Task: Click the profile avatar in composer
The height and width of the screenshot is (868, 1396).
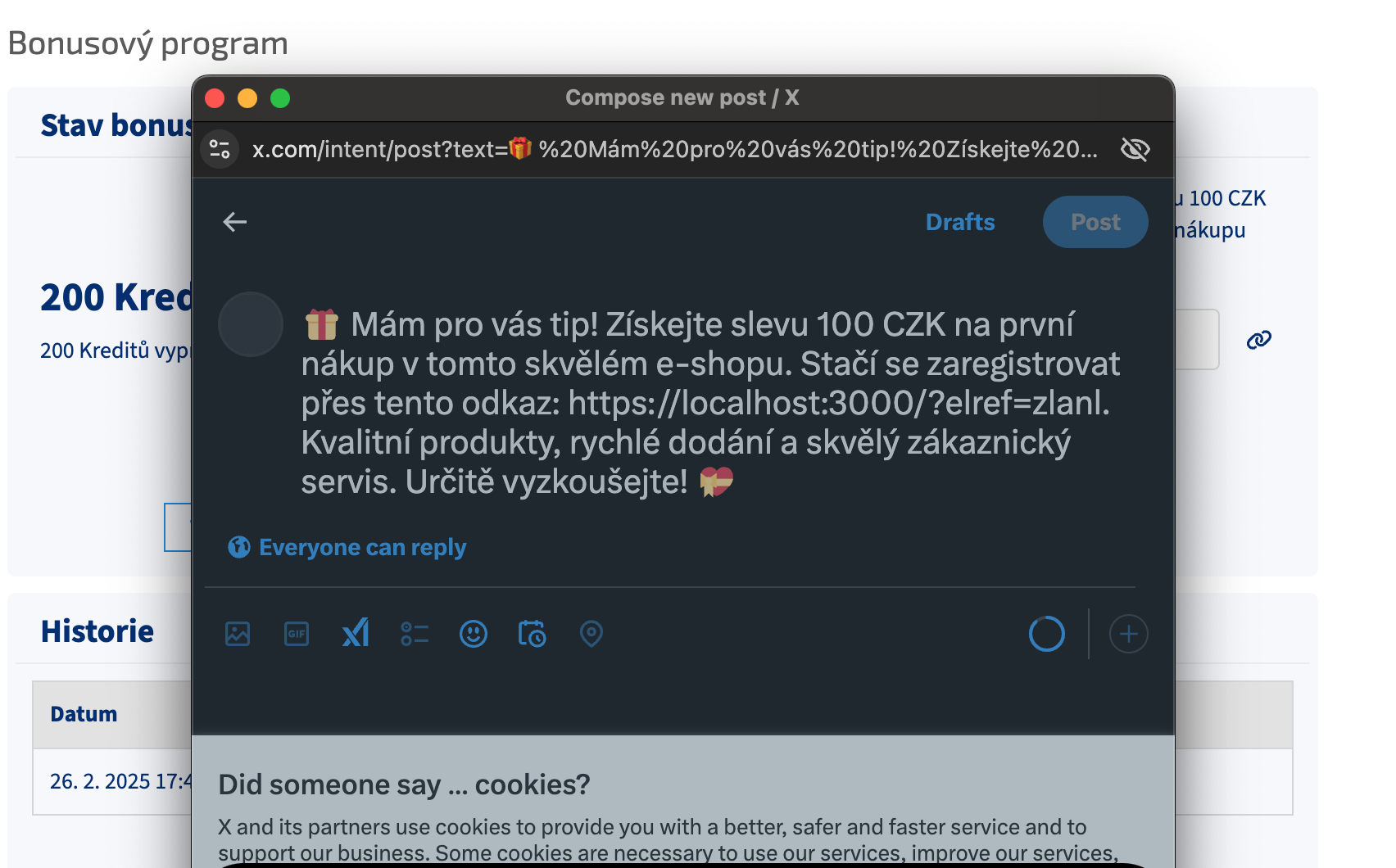Action: (x=251, y=324)
